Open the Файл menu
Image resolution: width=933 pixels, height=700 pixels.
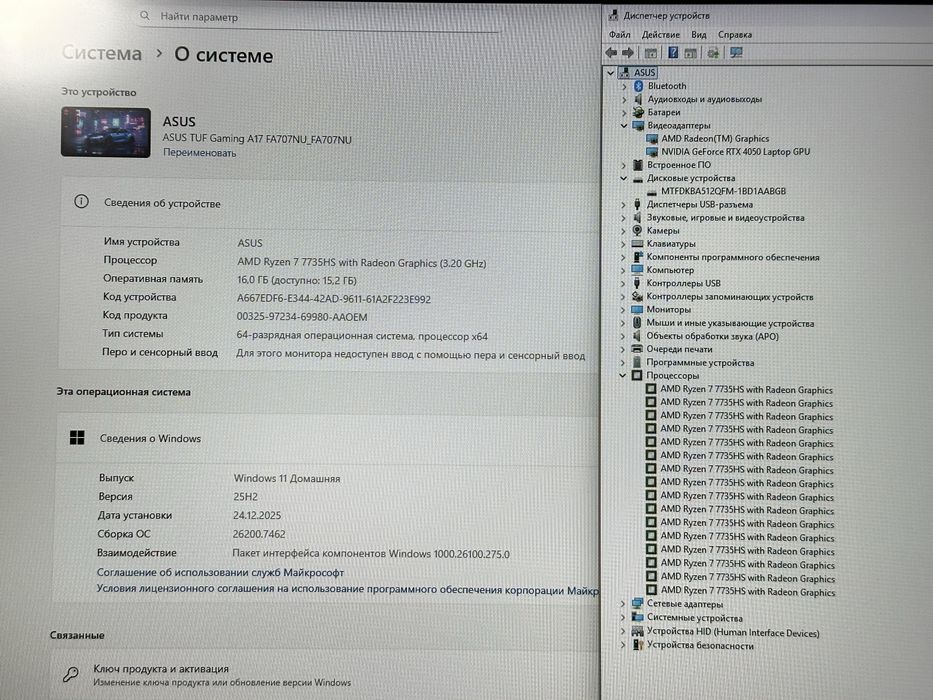[619, 35]
